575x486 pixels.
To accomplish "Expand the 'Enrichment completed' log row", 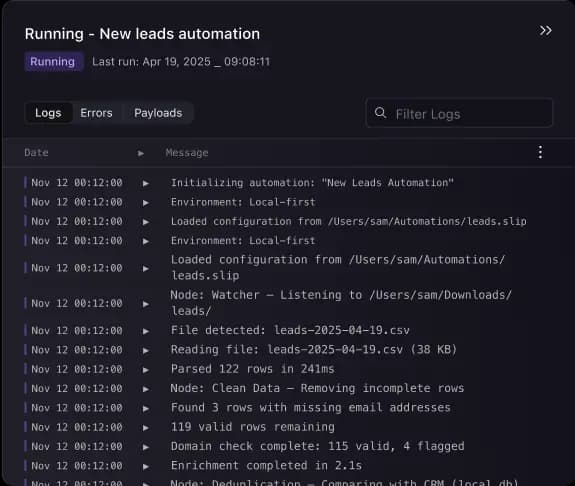I will click(146, 467).
